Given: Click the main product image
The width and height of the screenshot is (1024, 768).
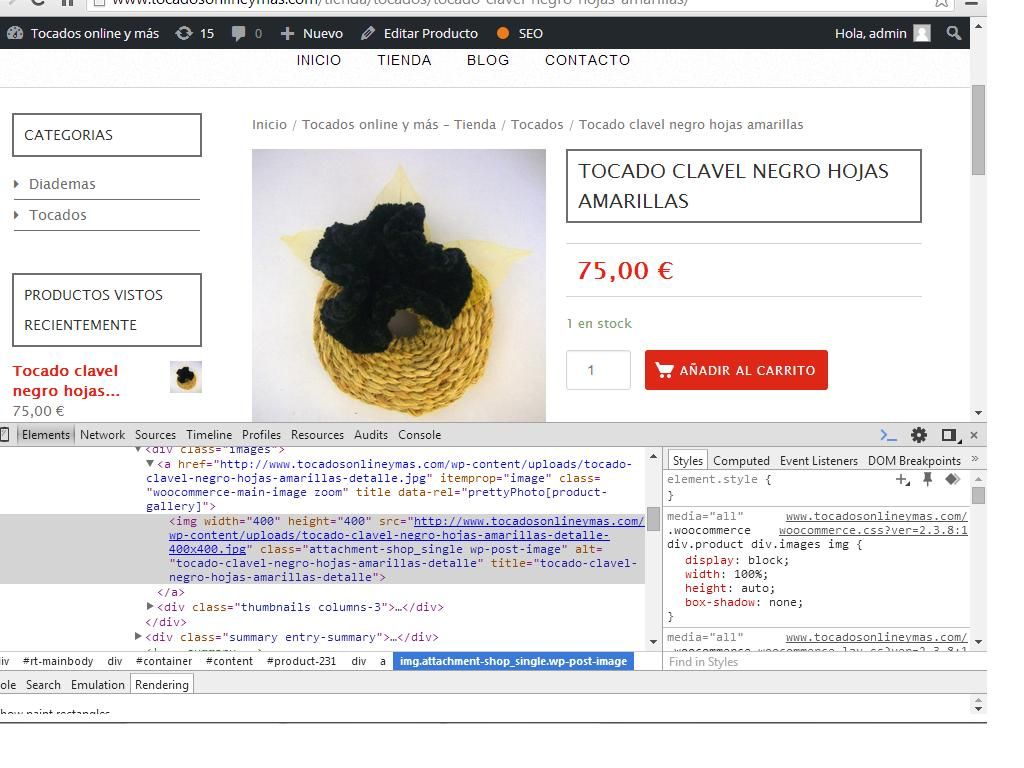Looking at the screenshot, I should pyautogui.click(x=398, y=285).
